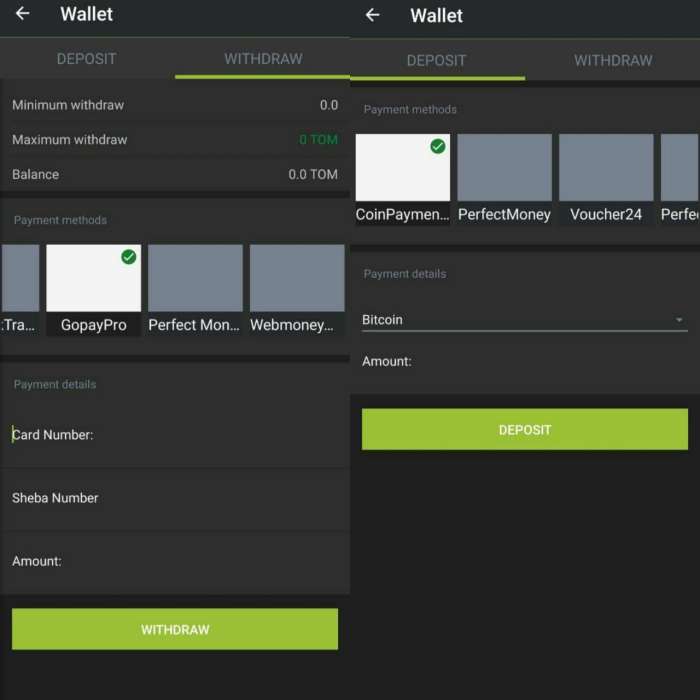The image size is (700, 700).
Task: Select the GopayPro payment method
Action: click(x=93, y=290)
